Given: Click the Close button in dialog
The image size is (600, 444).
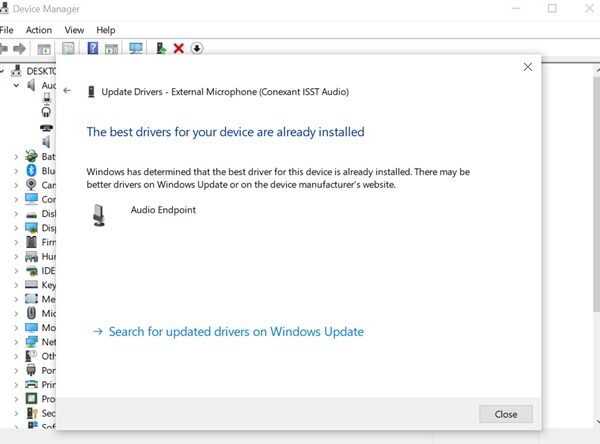Looking at the screenshot, I should 505,414.
